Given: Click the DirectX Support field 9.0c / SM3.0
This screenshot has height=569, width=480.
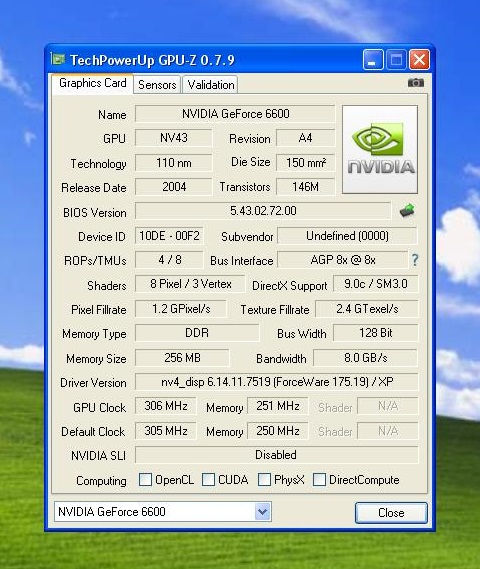Looking at the screenshot, I should (x=376, y=284).
